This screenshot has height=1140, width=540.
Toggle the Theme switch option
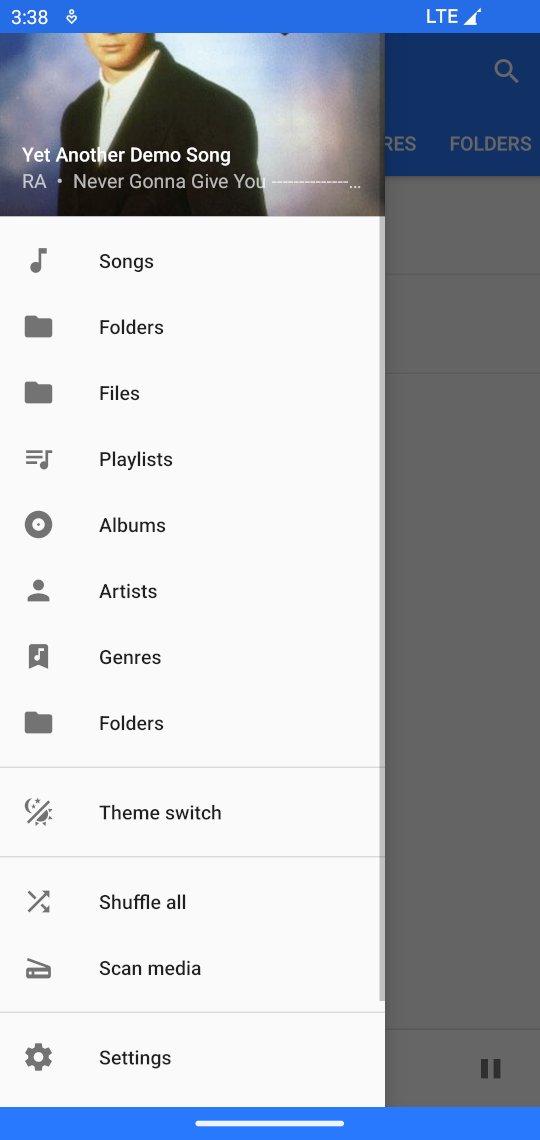click(x=192, y=812)
